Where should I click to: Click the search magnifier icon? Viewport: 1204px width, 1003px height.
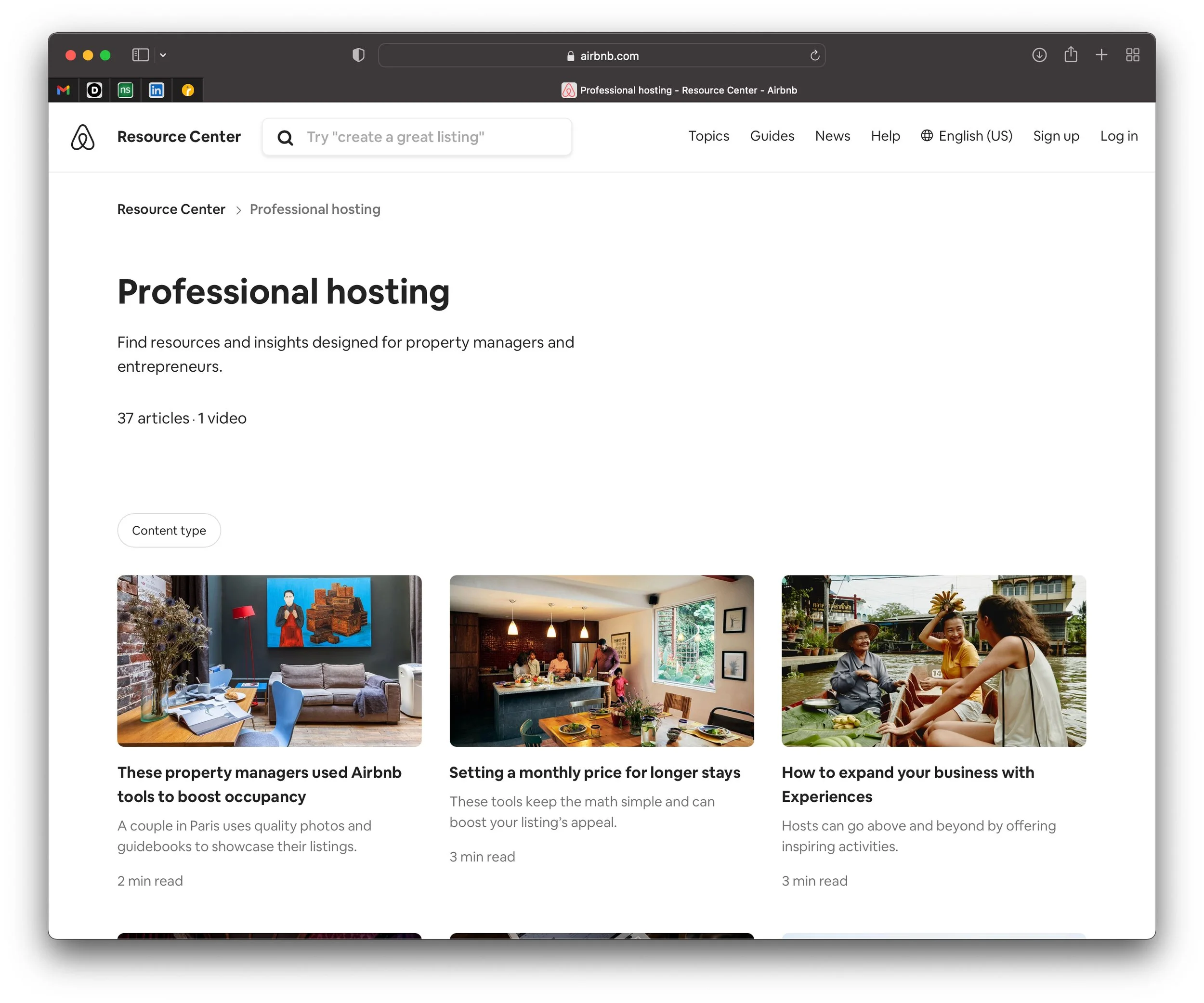285,138
